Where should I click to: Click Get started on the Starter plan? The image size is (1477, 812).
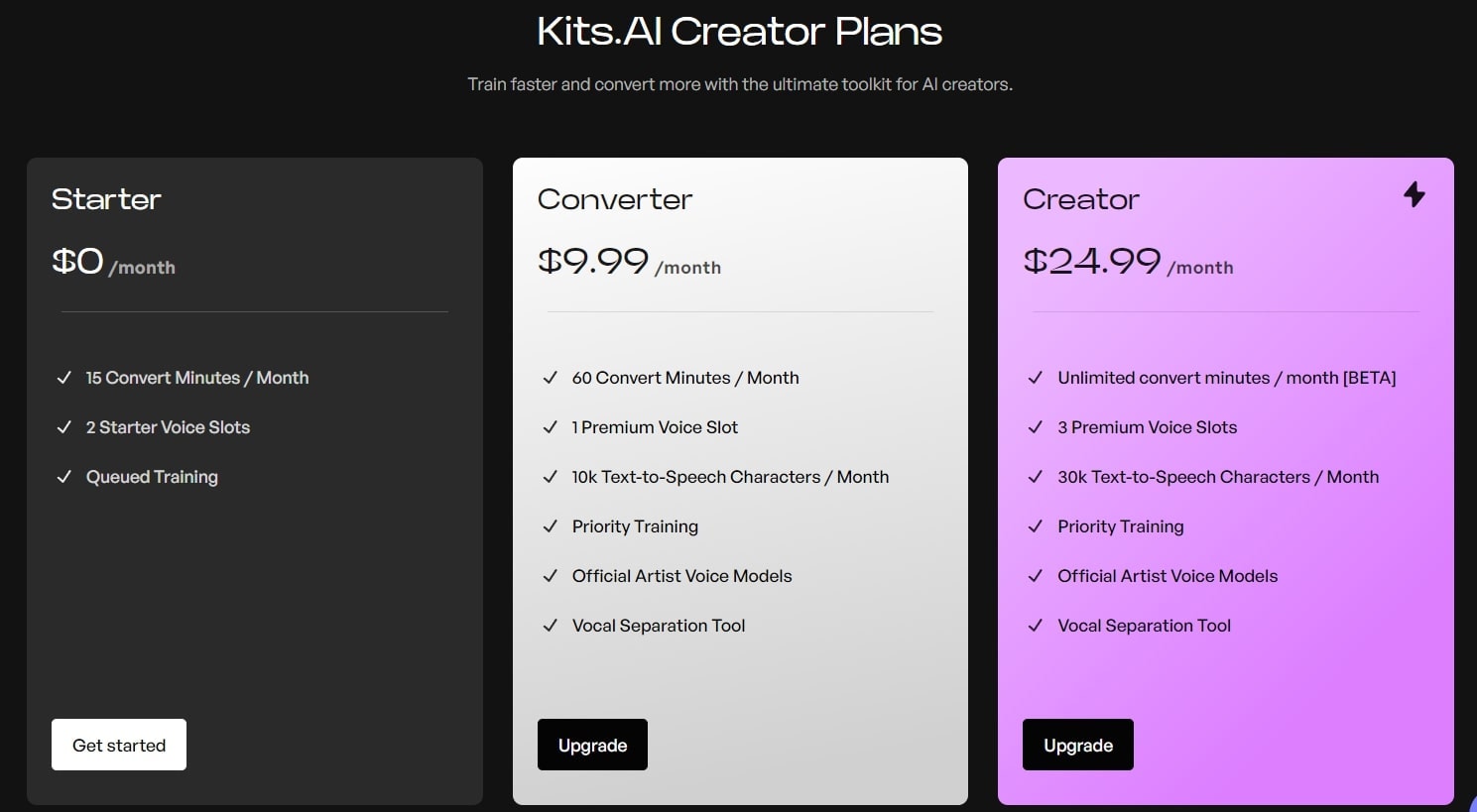coord(119,745)
